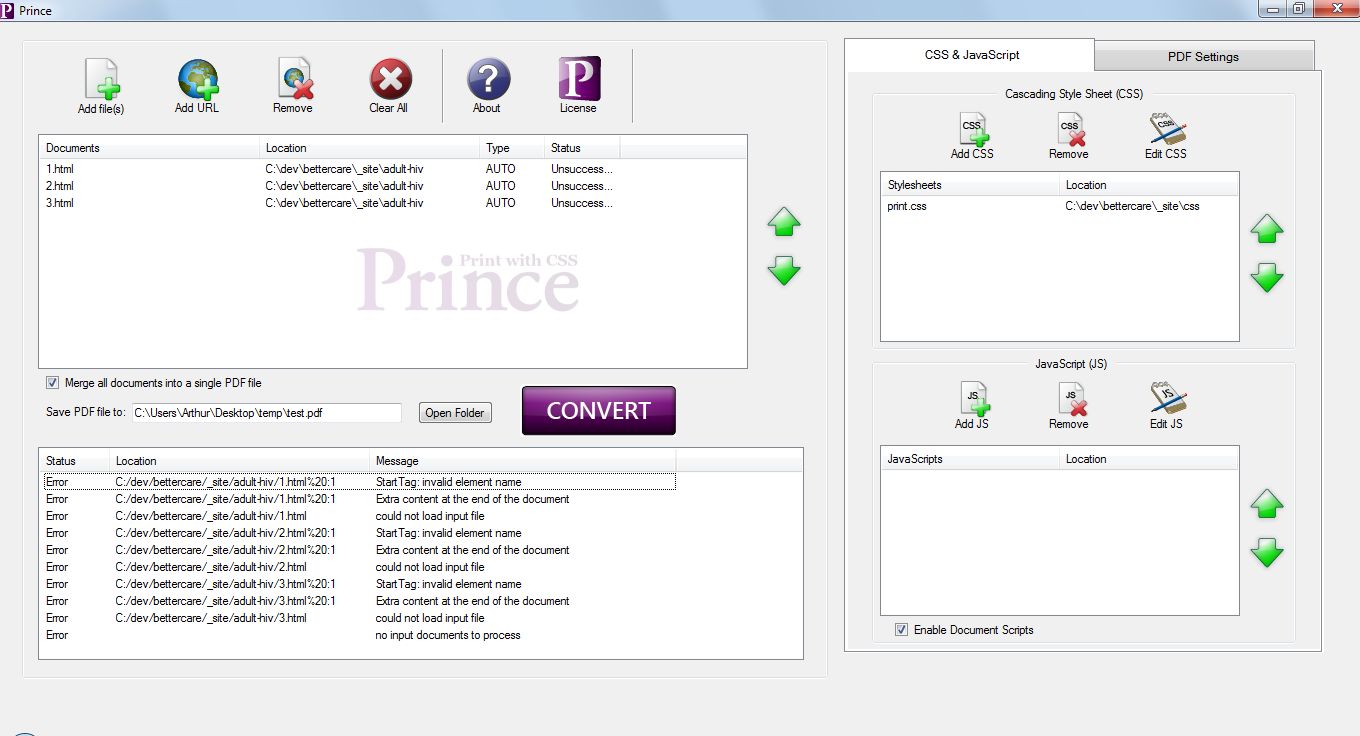Click the Save PDF file to path field

[x=266, y=413]
